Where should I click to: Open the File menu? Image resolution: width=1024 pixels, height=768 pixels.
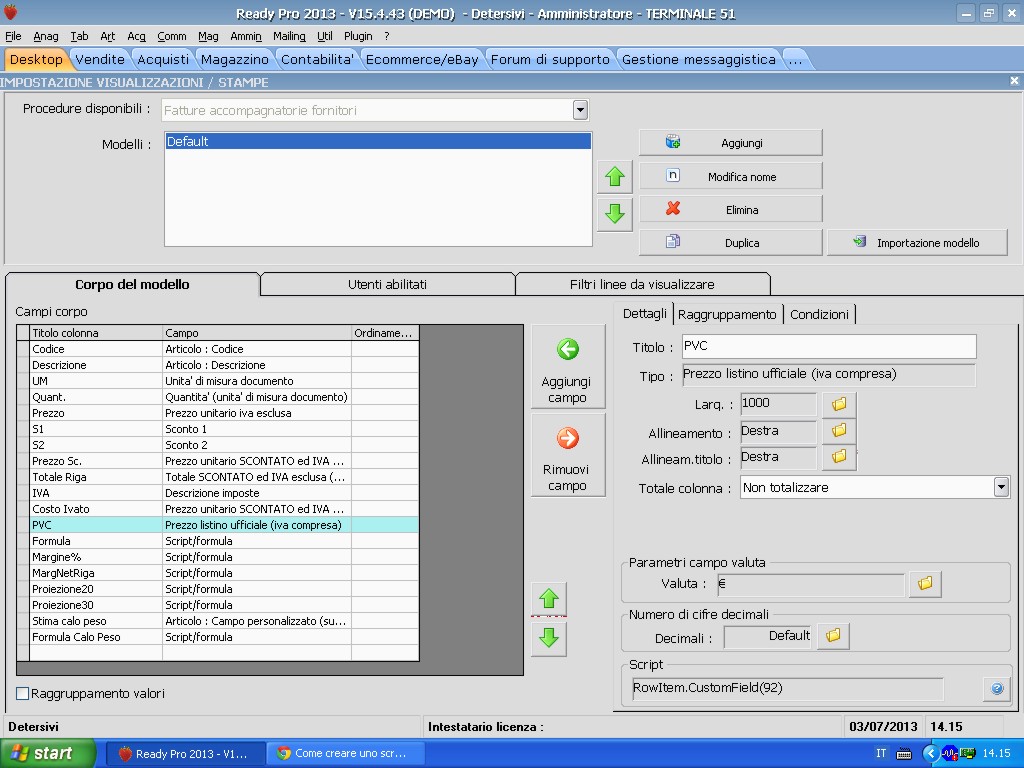pos(13,36)
